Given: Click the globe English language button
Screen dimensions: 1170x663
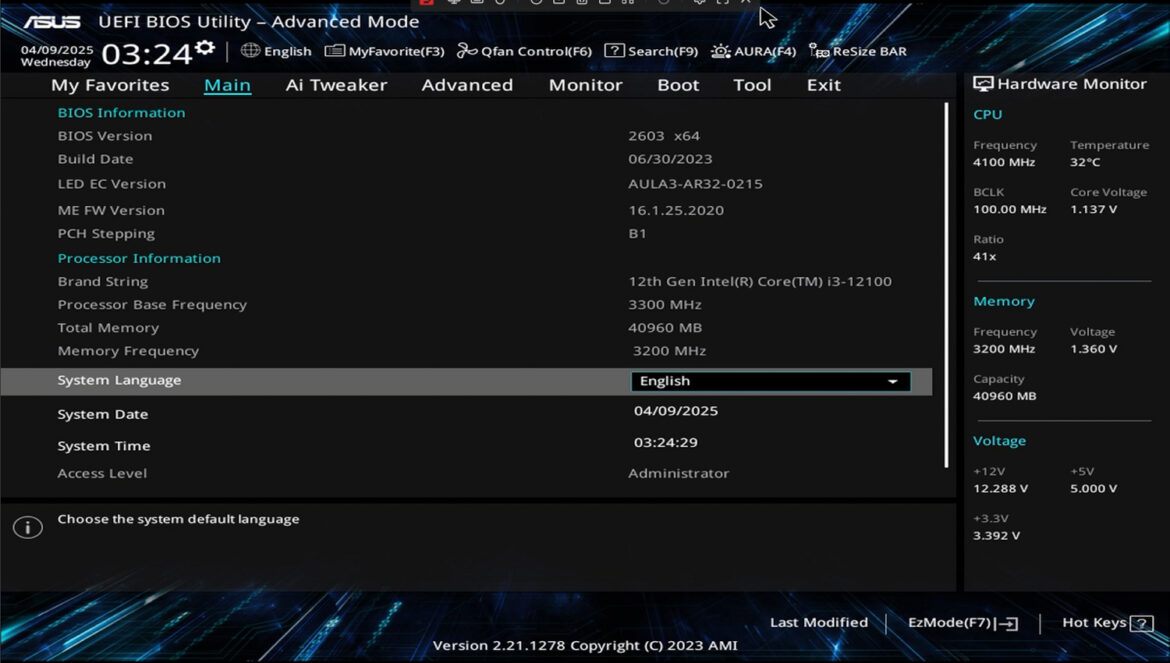Looking at the screenshot, I should tap(276, 51).
